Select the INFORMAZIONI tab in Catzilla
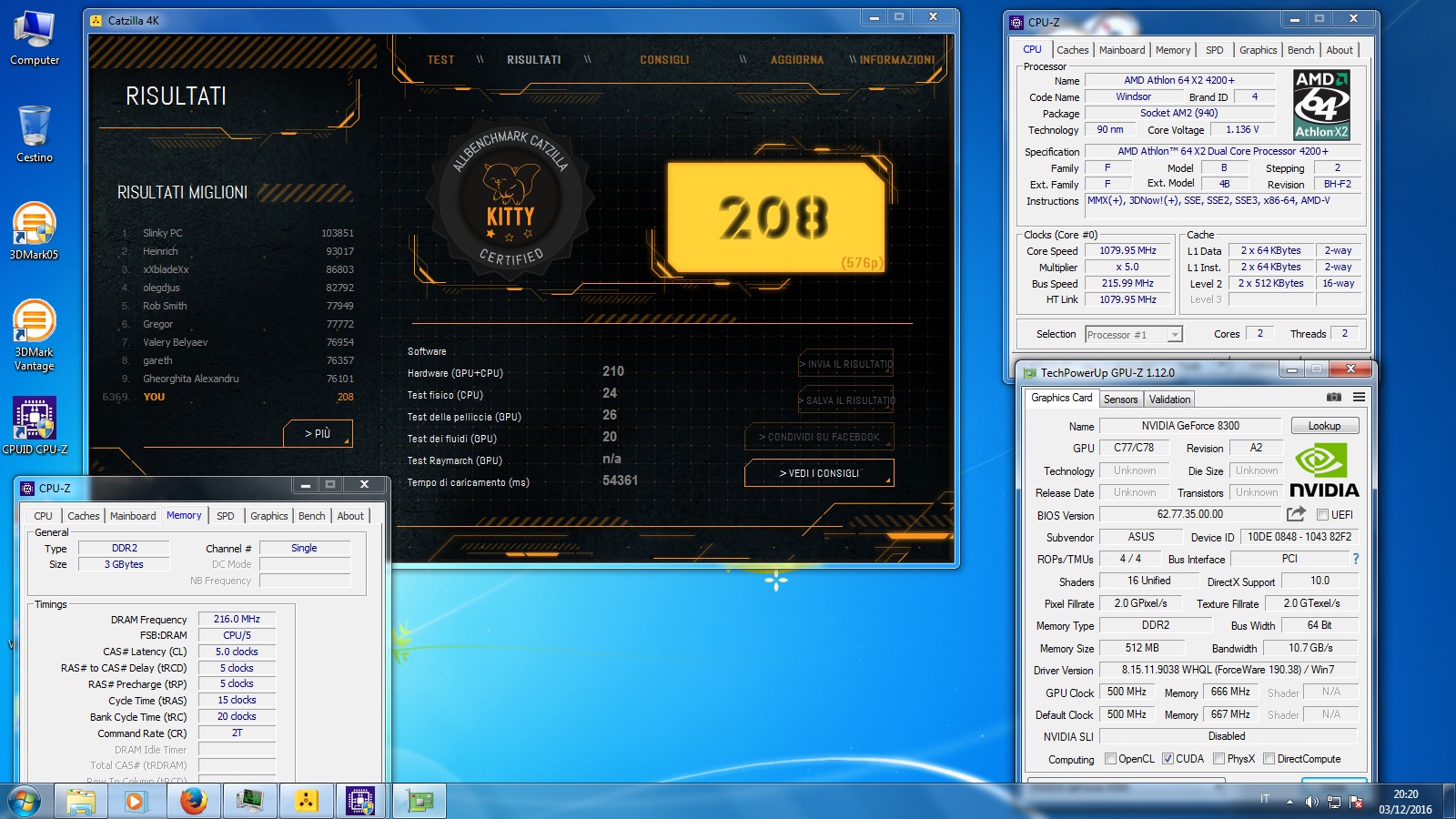Image resolution: width=1456 pixels, height=819 pixels. tap(897, 60)
